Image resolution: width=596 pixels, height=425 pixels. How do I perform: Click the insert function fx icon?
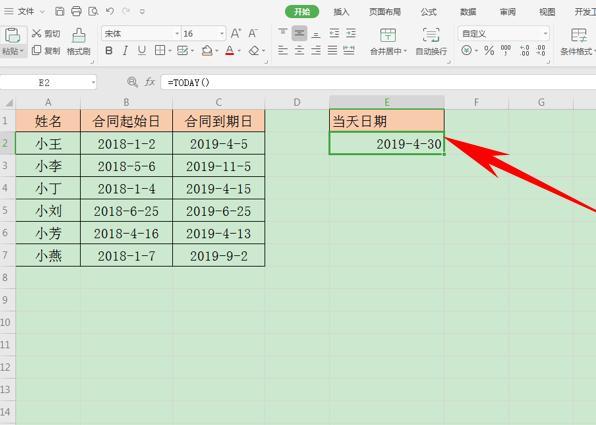click(x=150, y=82)
